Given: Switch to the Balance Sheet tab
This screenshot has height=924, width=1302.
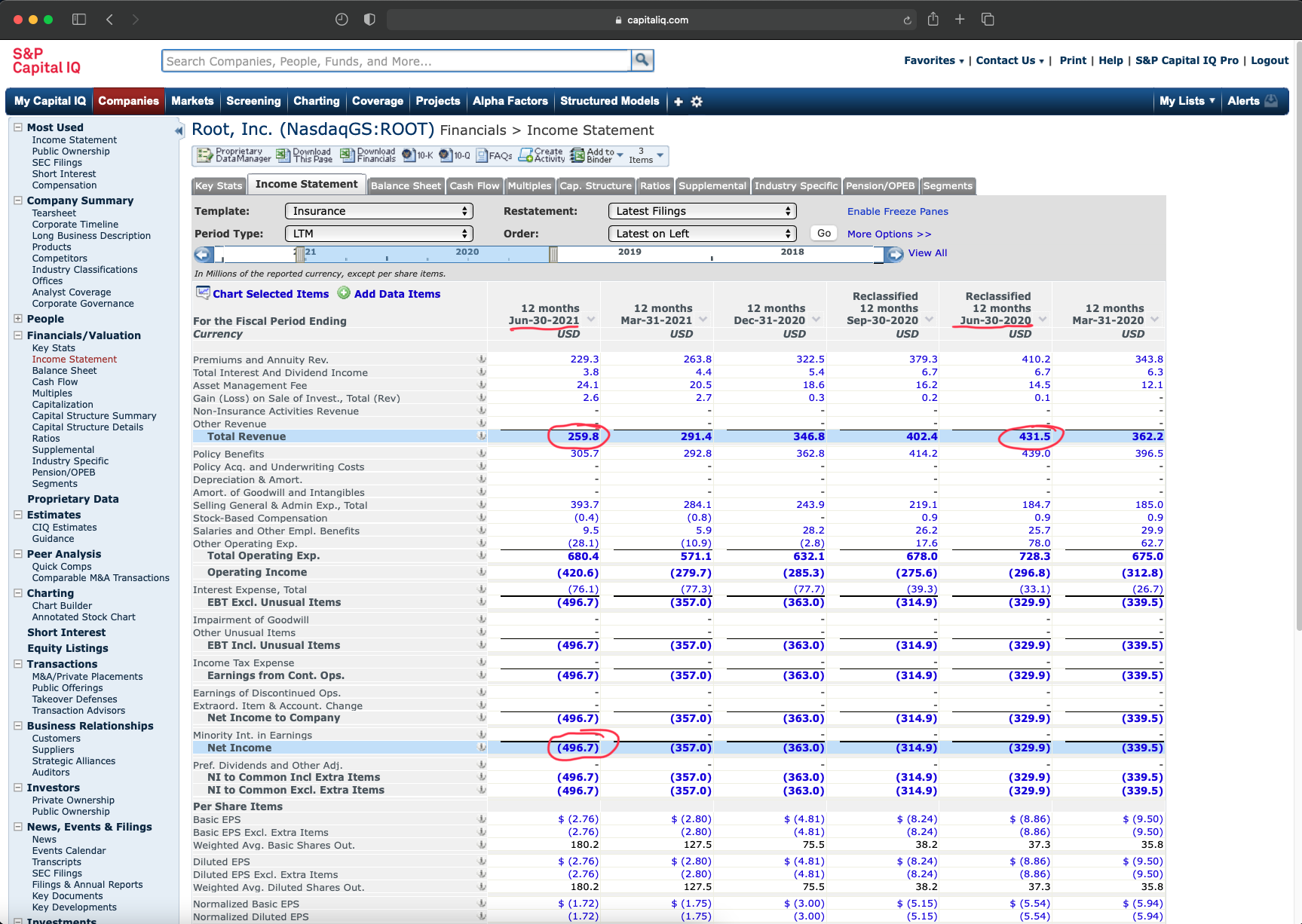Looking at the screenshot, I should [406, 185].
